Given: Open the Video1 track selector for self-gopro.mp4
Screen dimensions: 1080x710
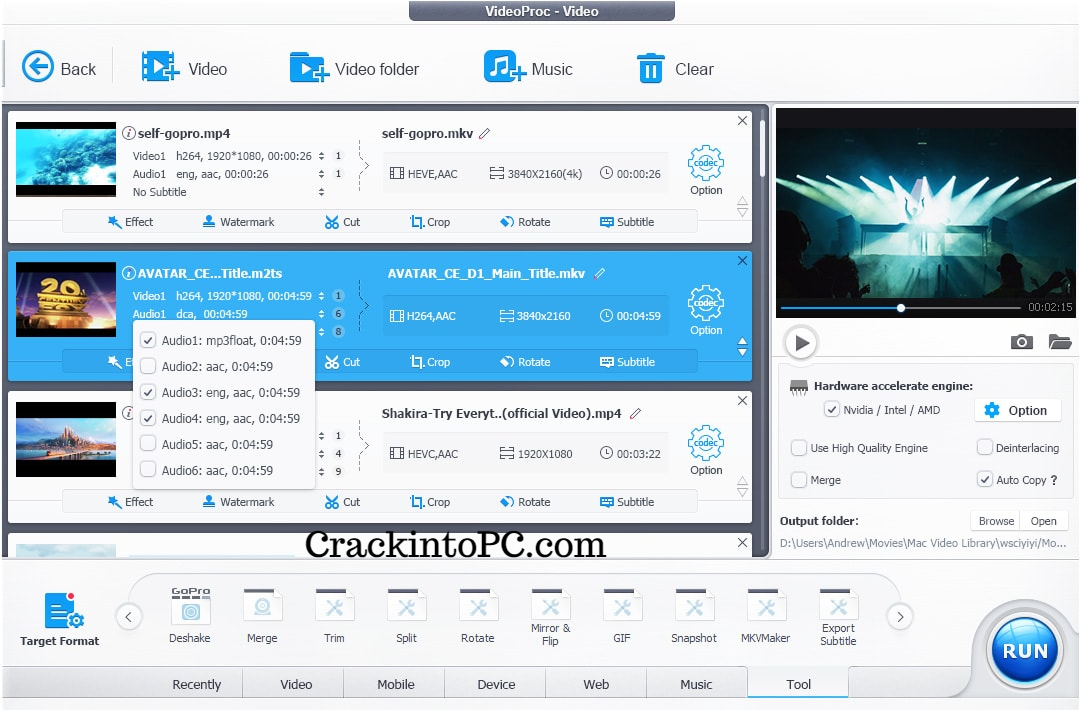Looking at the screenshot, I should [x=321, y=156].
